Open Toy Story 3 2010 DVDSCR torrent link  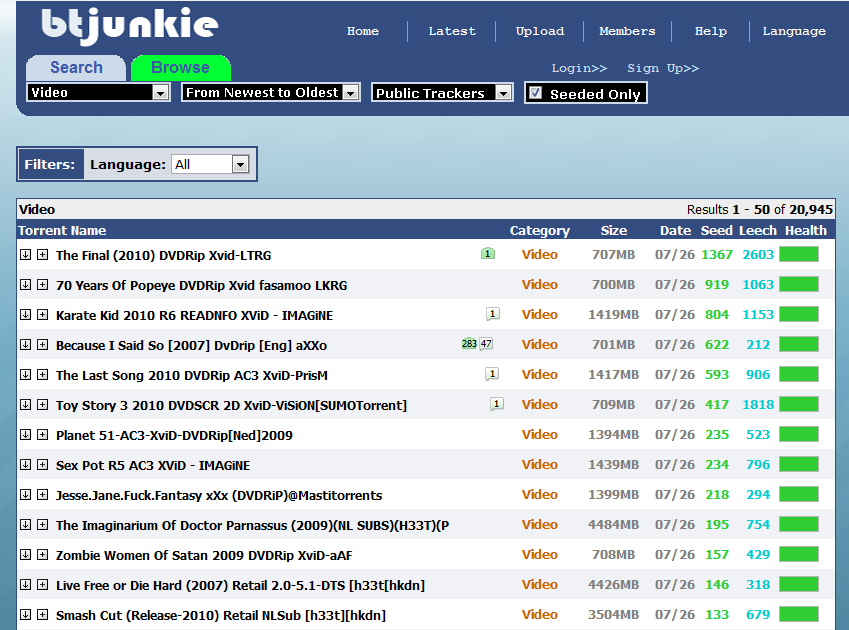coord(231,405)
